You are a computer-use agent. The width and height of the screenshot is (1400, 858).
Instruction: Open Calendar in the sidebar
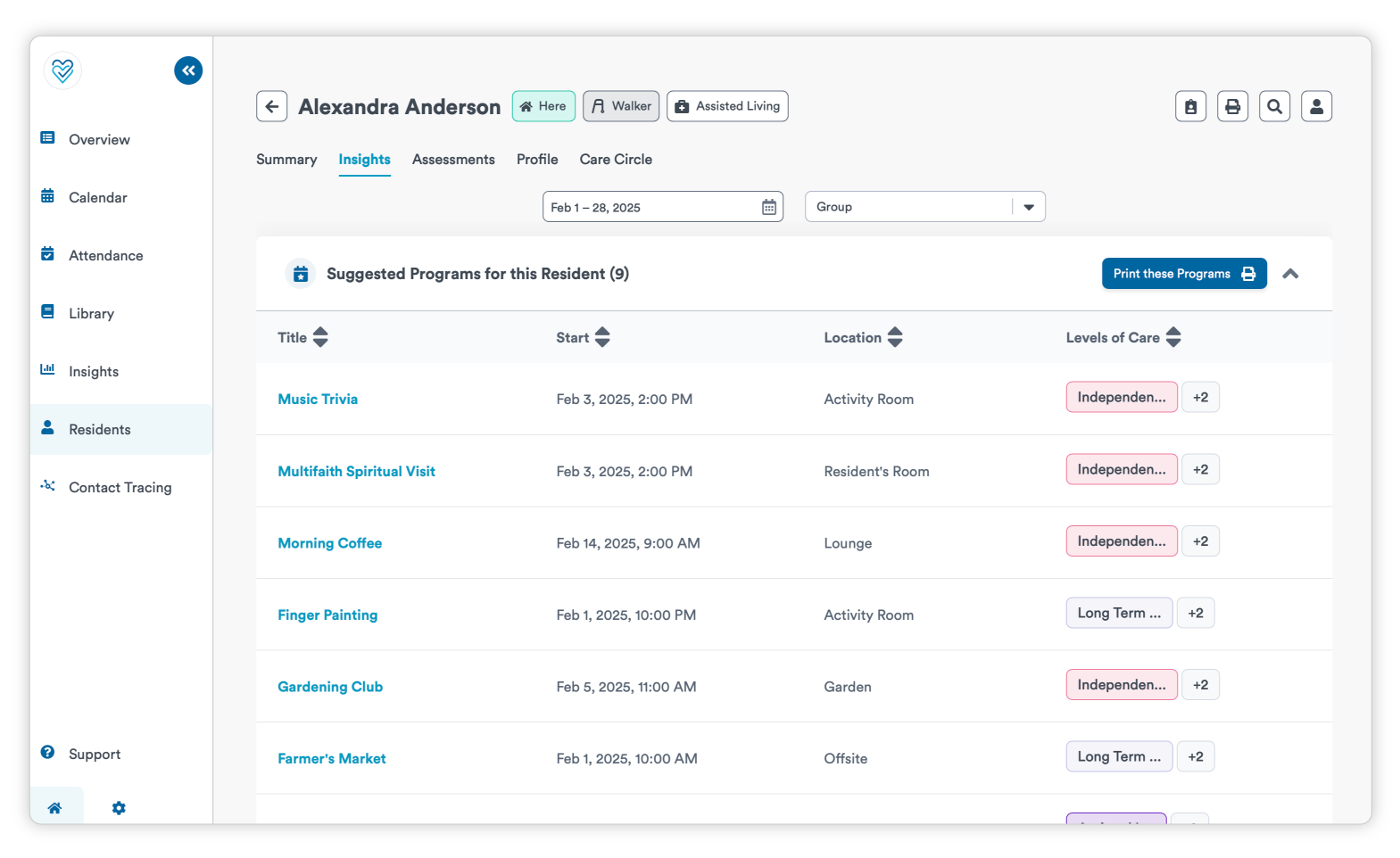click(x=121, y=197)
